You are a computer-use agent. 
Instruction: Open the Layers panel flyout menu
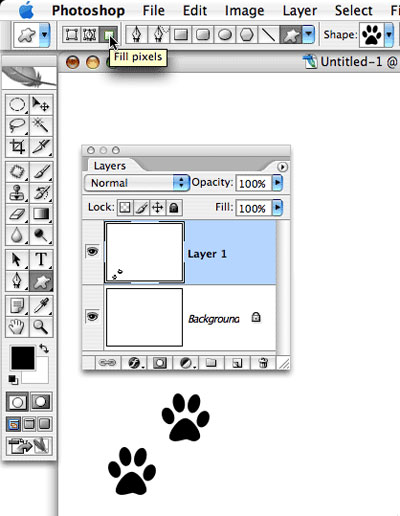pyautogui.click(x=282, y=167)
